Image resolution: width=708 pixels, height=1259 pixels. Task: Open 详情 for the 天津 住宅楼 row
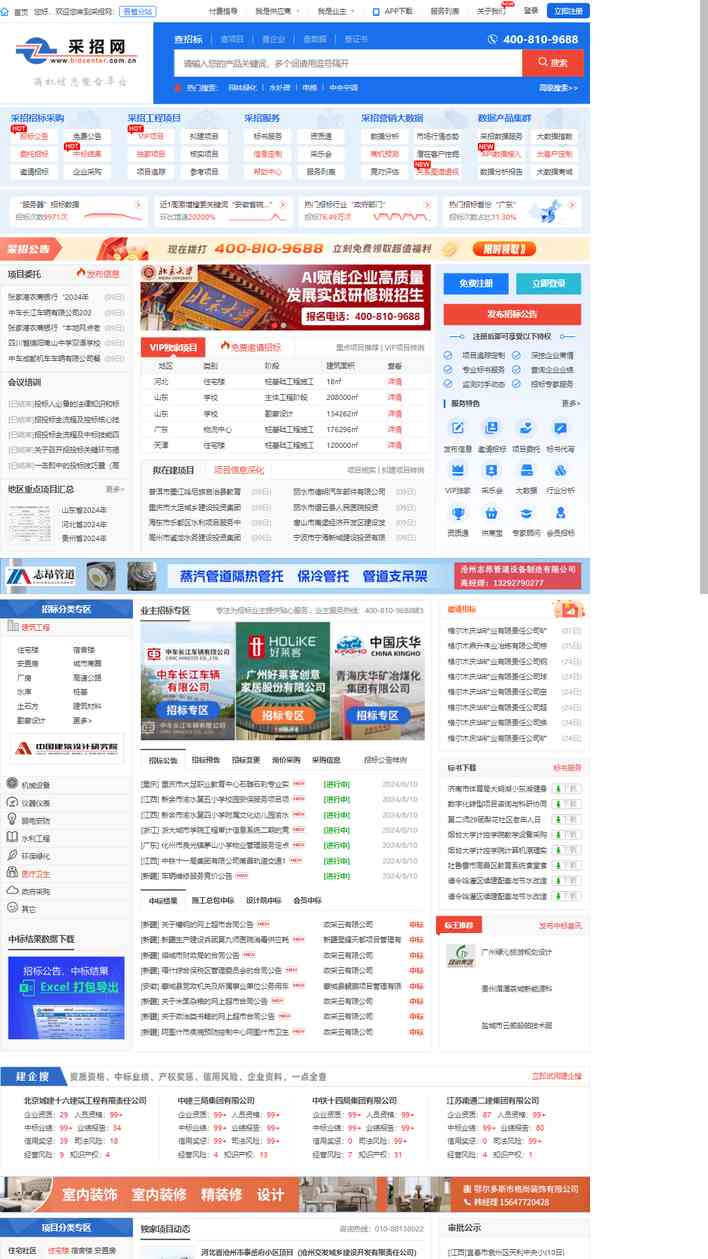pos(394,445)
